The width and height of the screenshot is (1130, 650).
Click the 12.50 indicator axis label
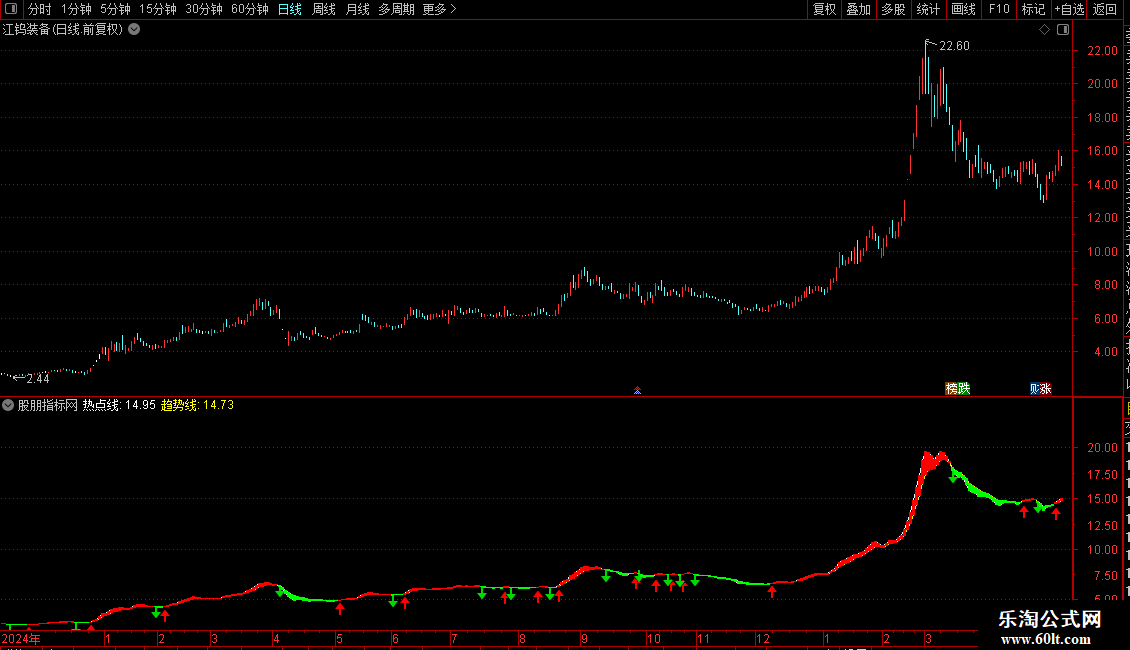coord(1103,525)
